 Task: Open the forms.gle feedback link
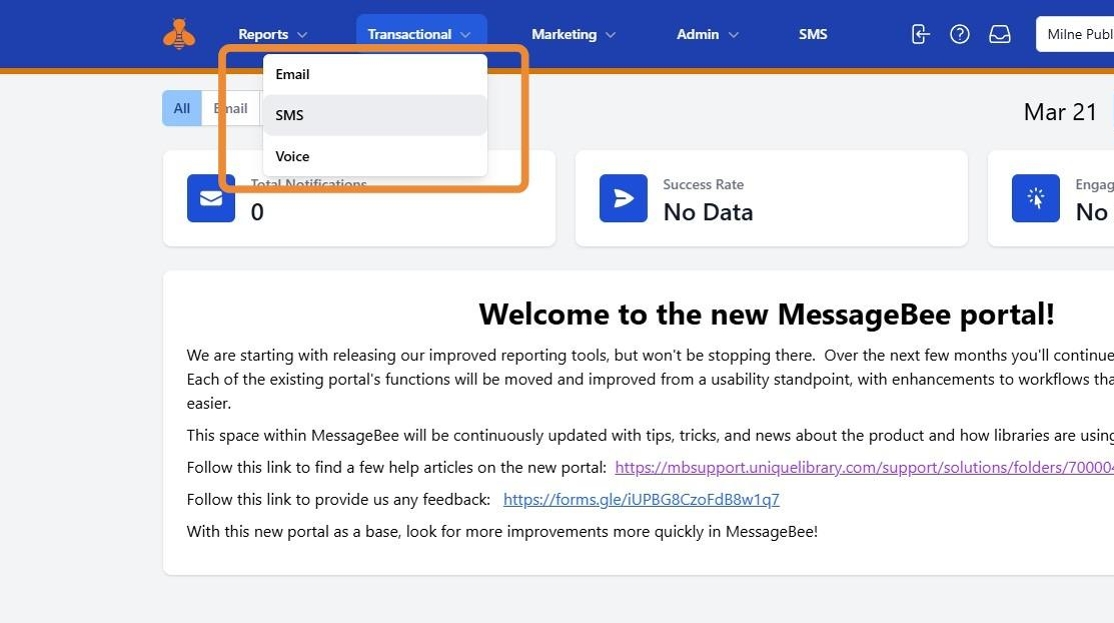pos(641,499)
